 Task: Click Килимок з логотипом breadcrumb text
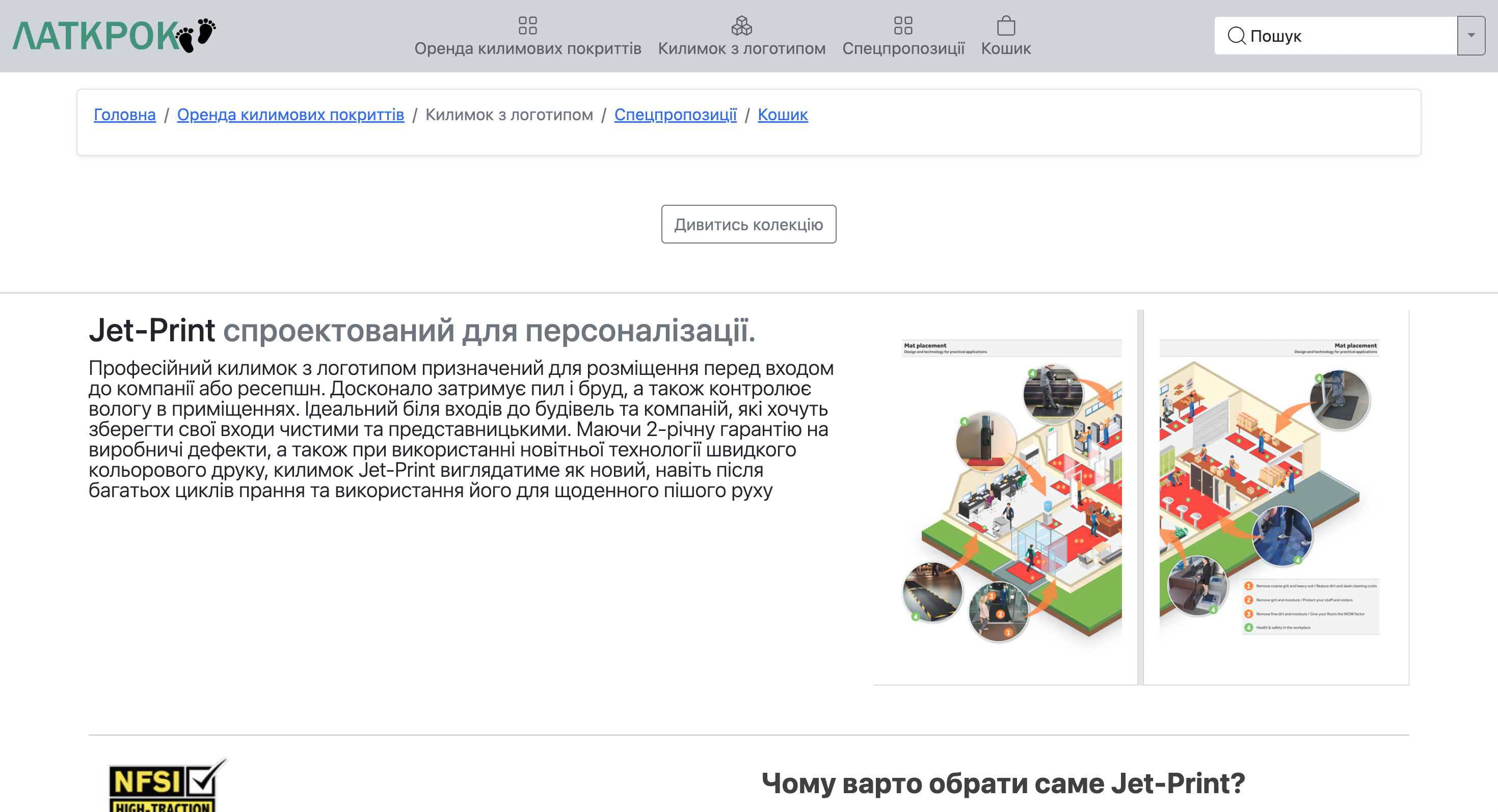[x=510, y=115]
